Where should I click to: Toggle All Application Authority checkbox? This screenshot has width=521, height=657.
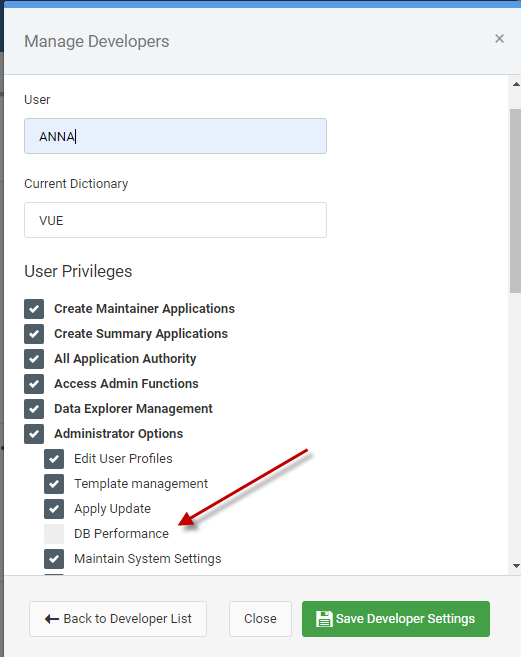pos(34,359)
